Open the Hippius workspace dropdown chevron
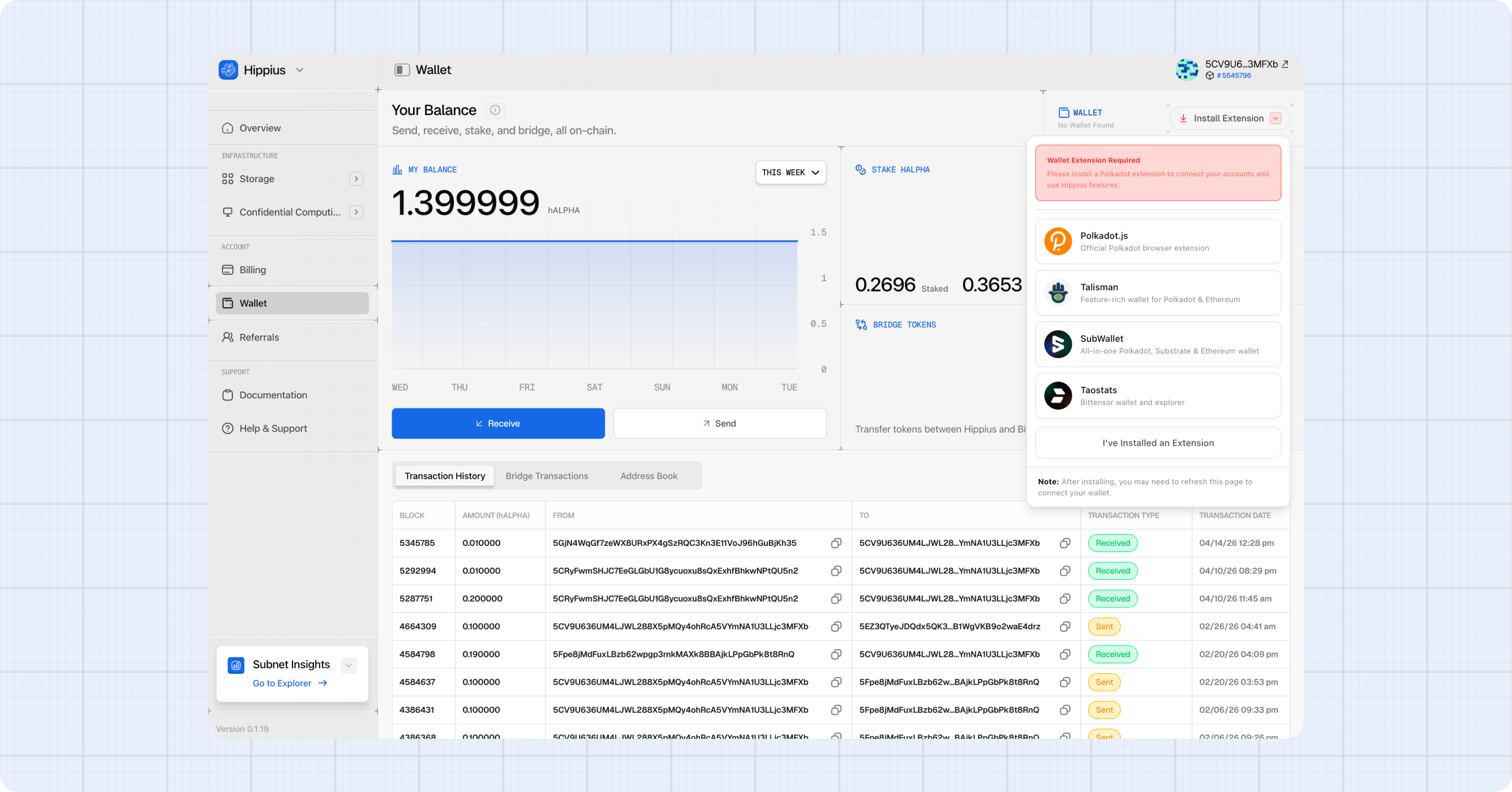The height and width of the screenshot is (792, 1512). coord(300,70)
